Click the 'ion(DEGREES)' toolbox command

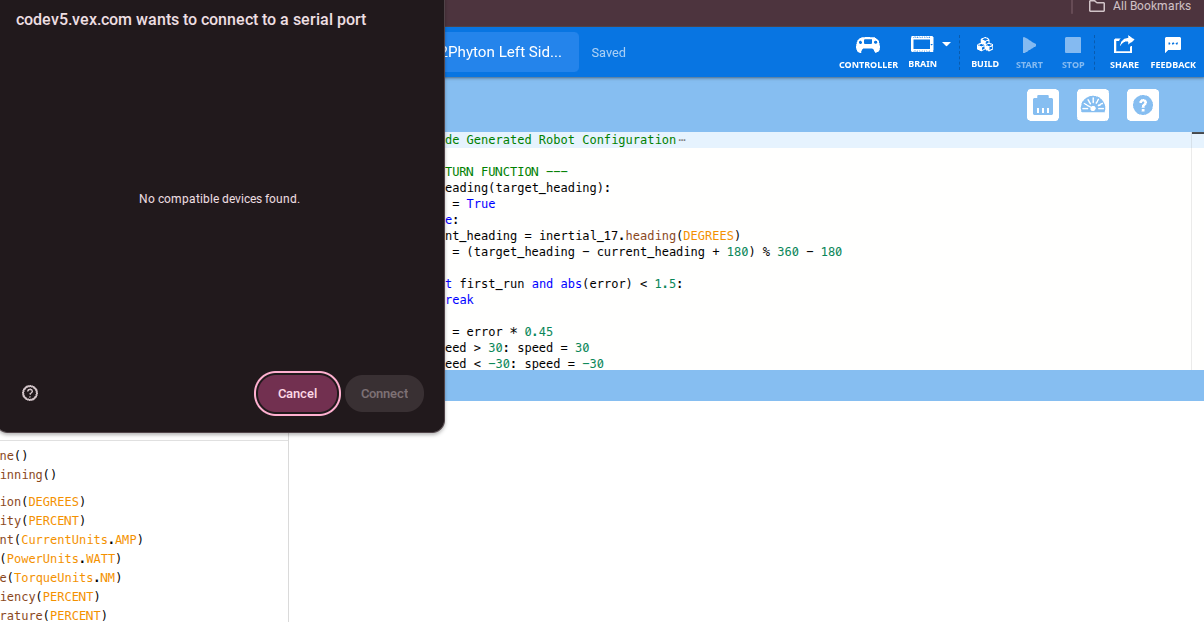point(43,501)
